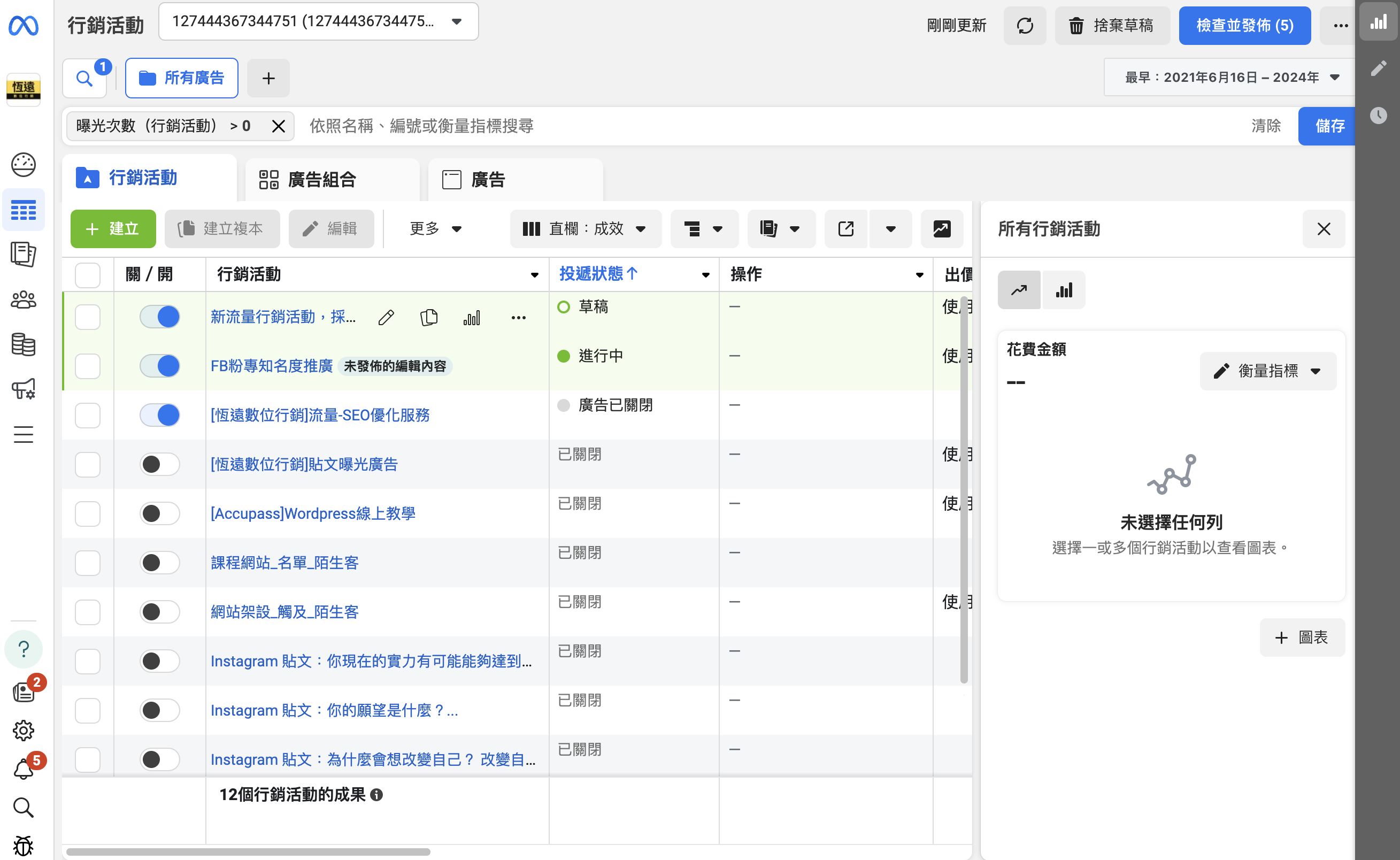Screen dimensions: 1400x860
Task: Click the green 建立 button
Action: click(113, 229)
